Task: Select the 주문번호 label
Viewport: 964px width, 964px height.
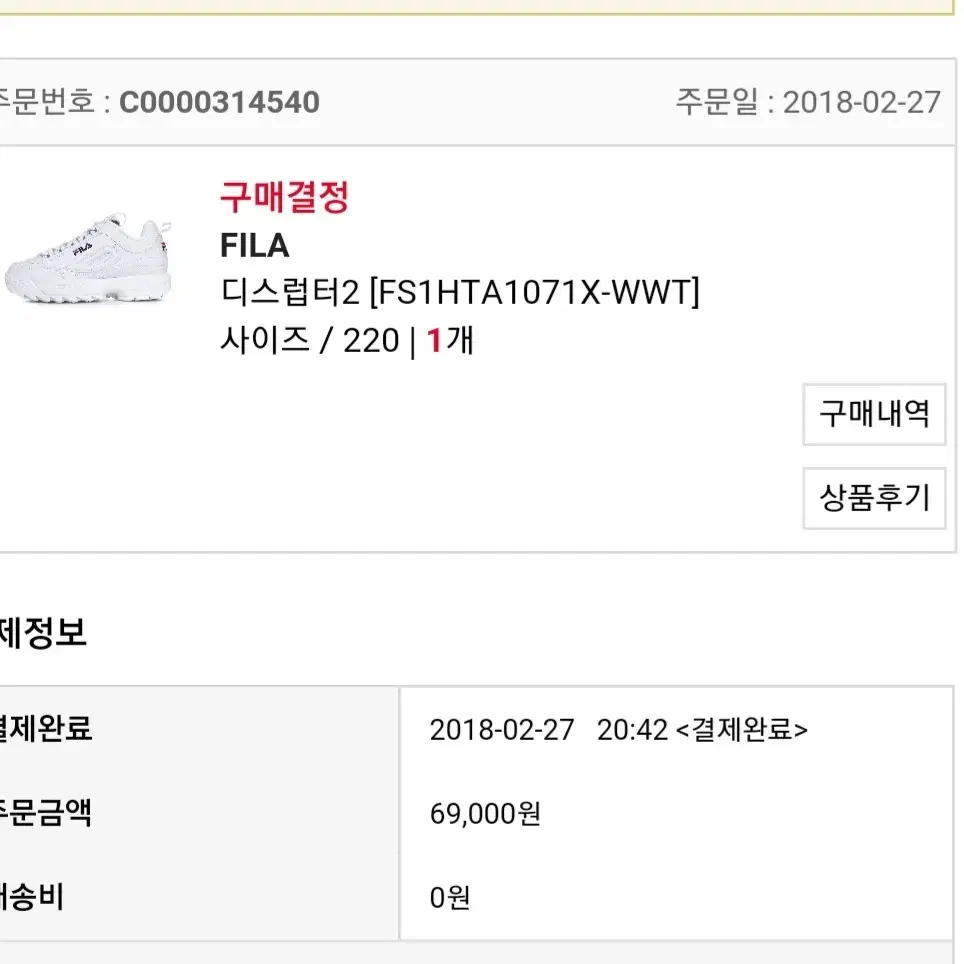Action: coord(47,101)
